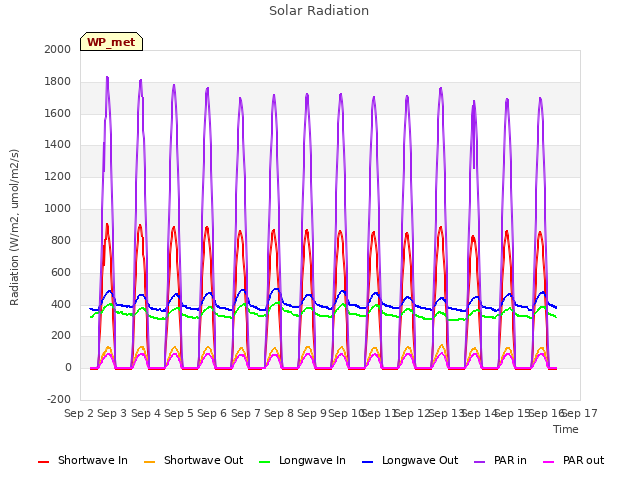Click the Sep 17 x-axis label
The height and width of the screenshot is (480, 640).
(580, 413)
